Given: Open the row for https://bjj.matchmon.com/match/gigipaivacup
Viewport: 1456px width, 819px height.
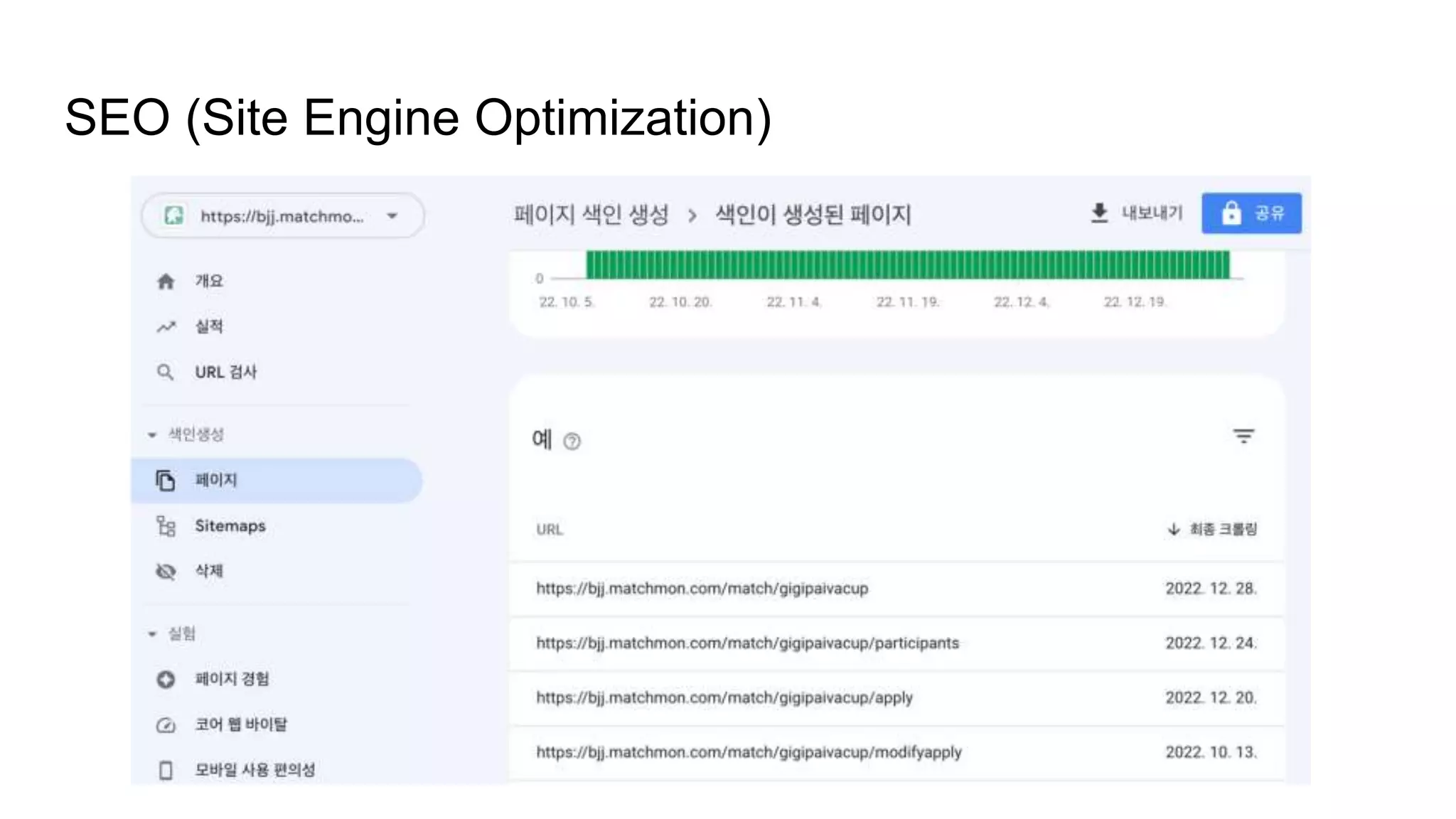Looking at the screenshot, I should pos(896,589).
